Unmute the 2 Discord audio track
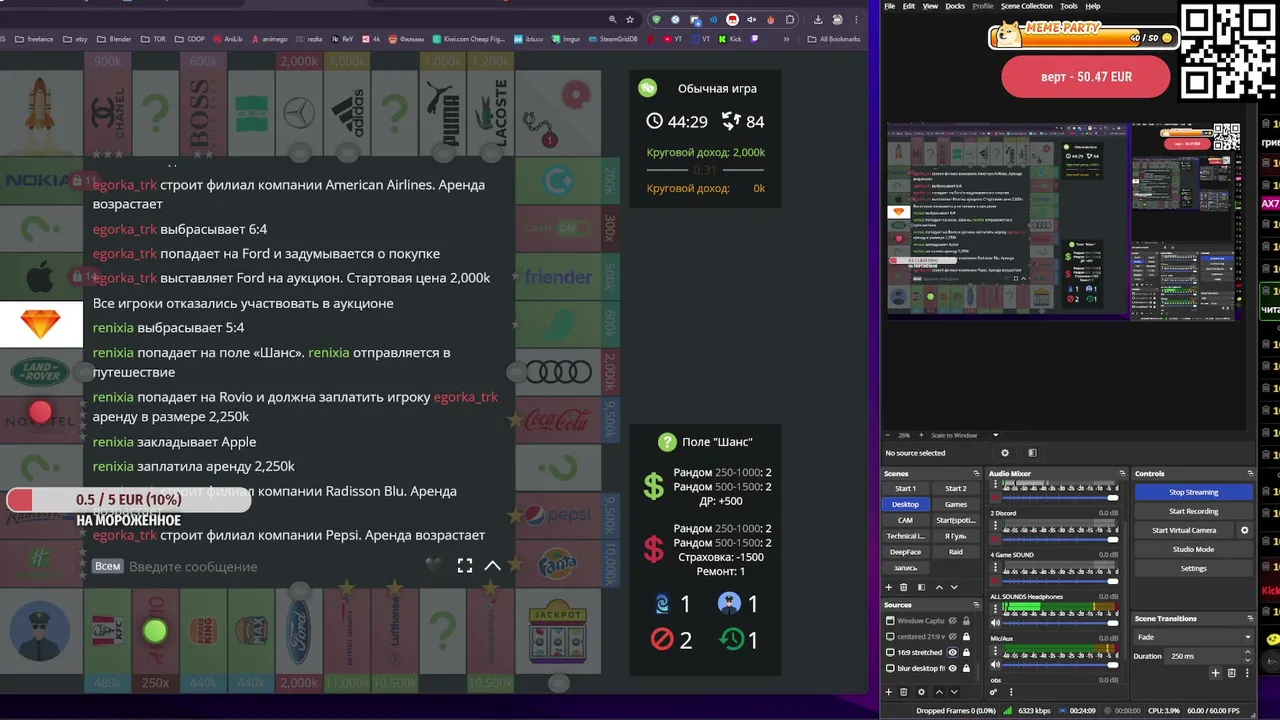This screenshot has height=720, width=1280. tap(995, 539)
